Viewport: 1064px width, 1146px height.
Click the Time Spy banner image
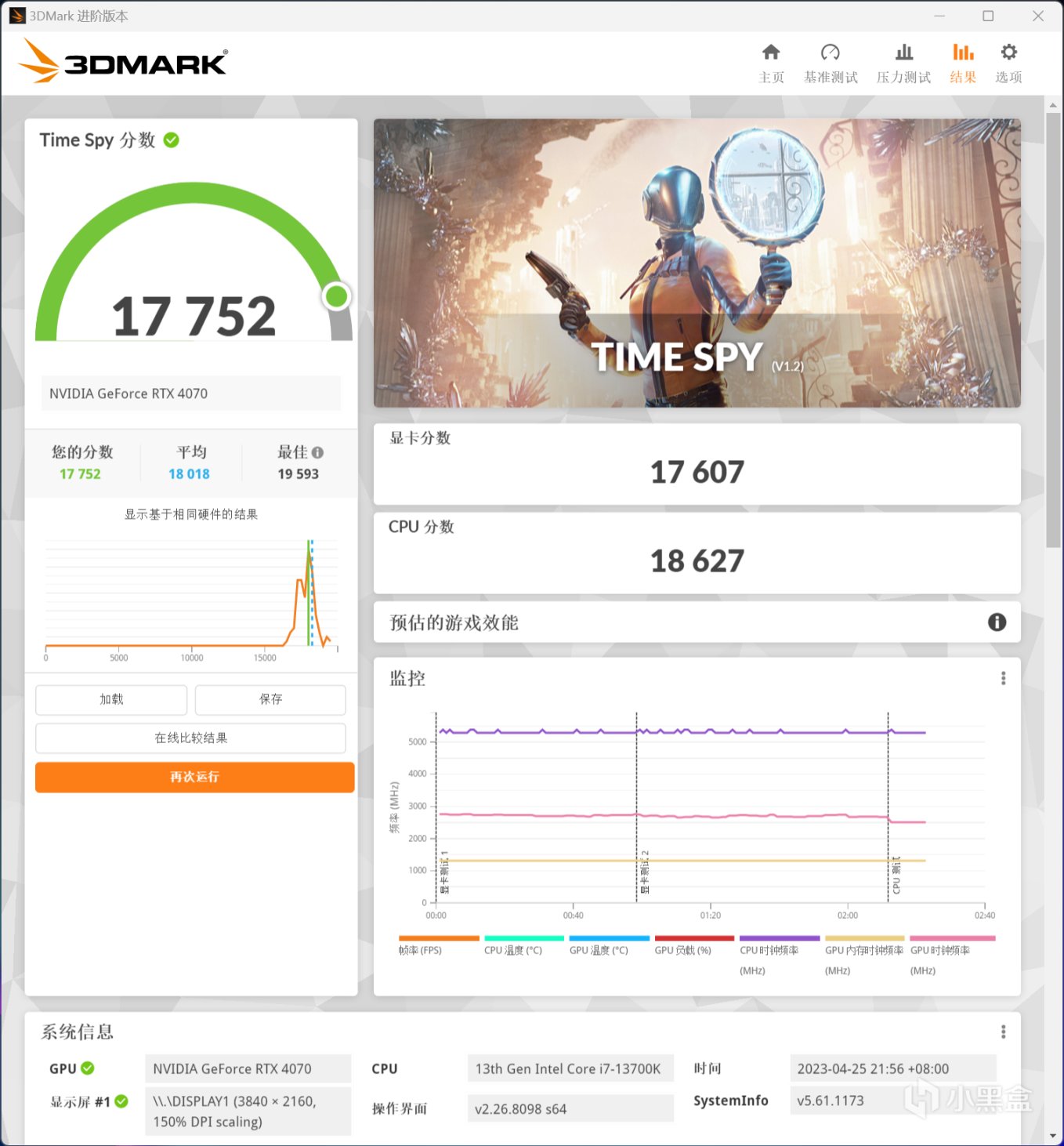pos(697,263)
